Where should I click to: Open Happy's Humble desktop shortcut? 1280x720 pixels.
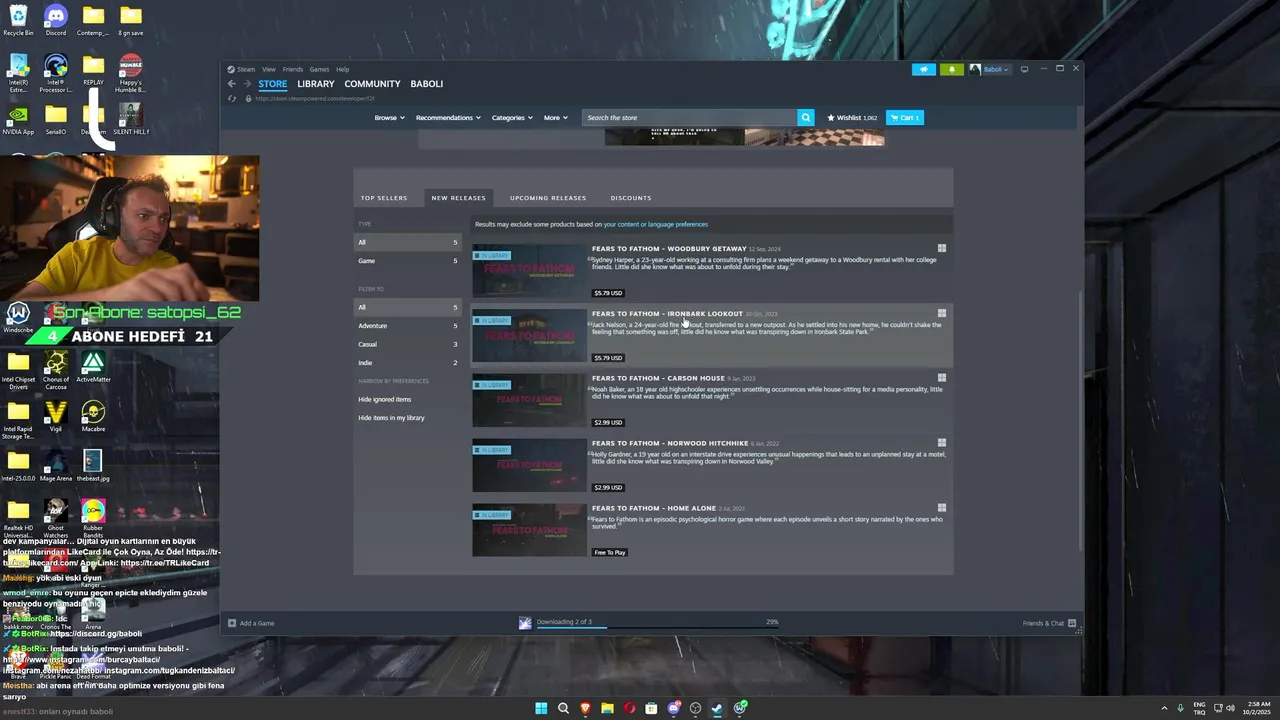pos(130,73)
